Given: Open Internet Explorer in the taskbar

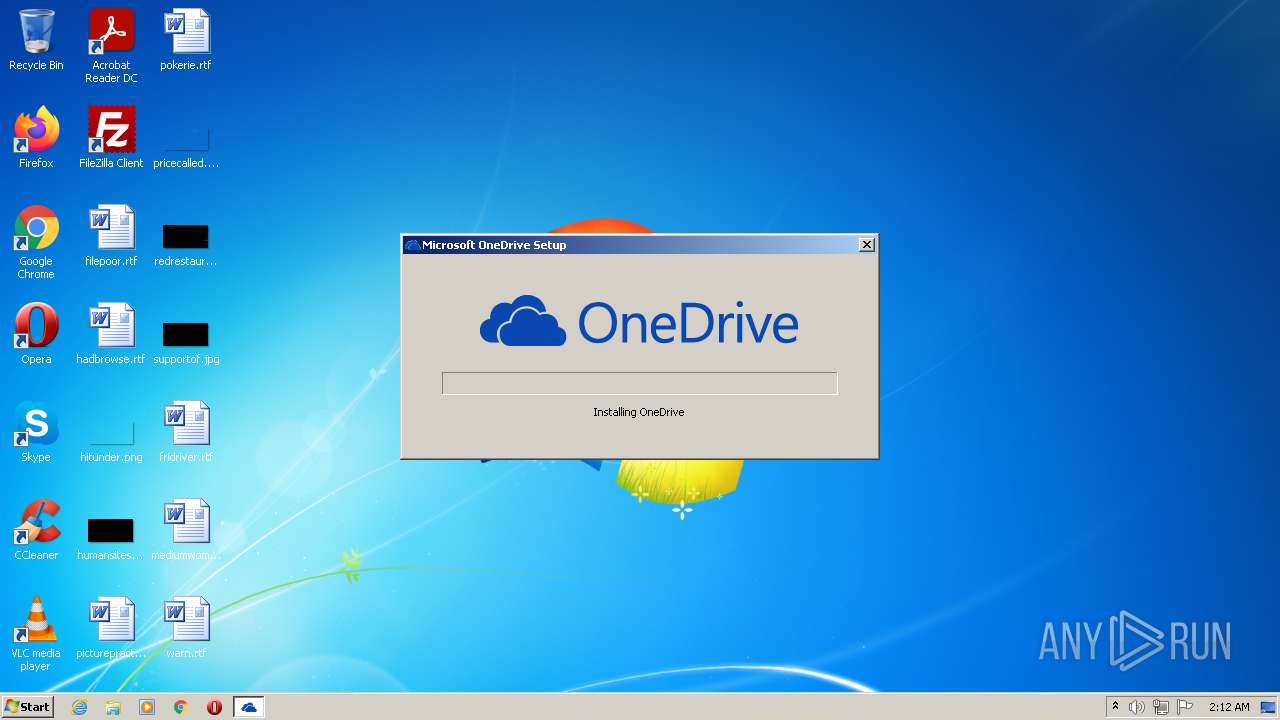Looking at the screenshot, I should coord(80,707).
